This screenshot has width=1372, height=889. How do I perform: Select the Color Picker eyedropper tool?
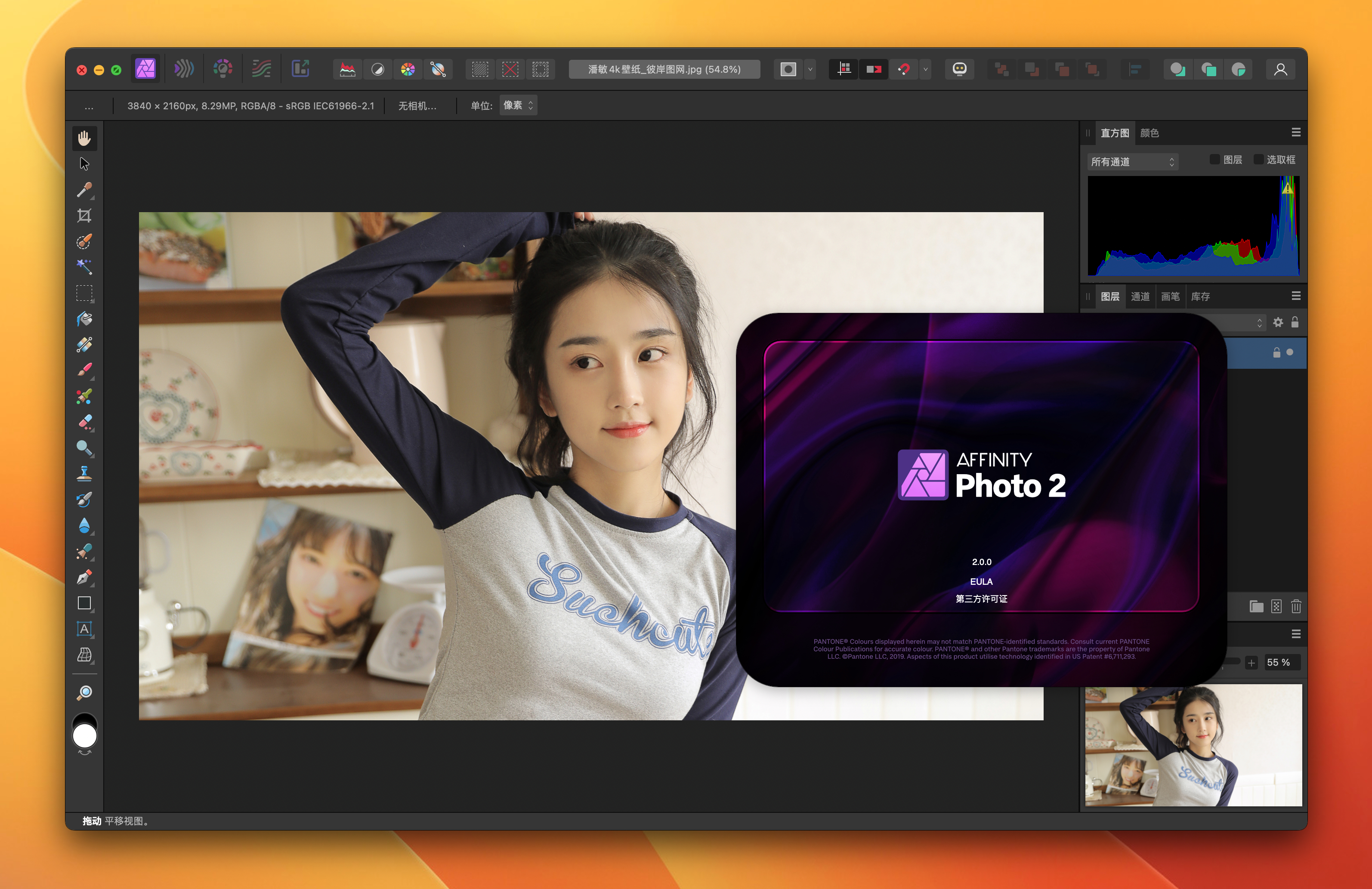coord(84,190)
